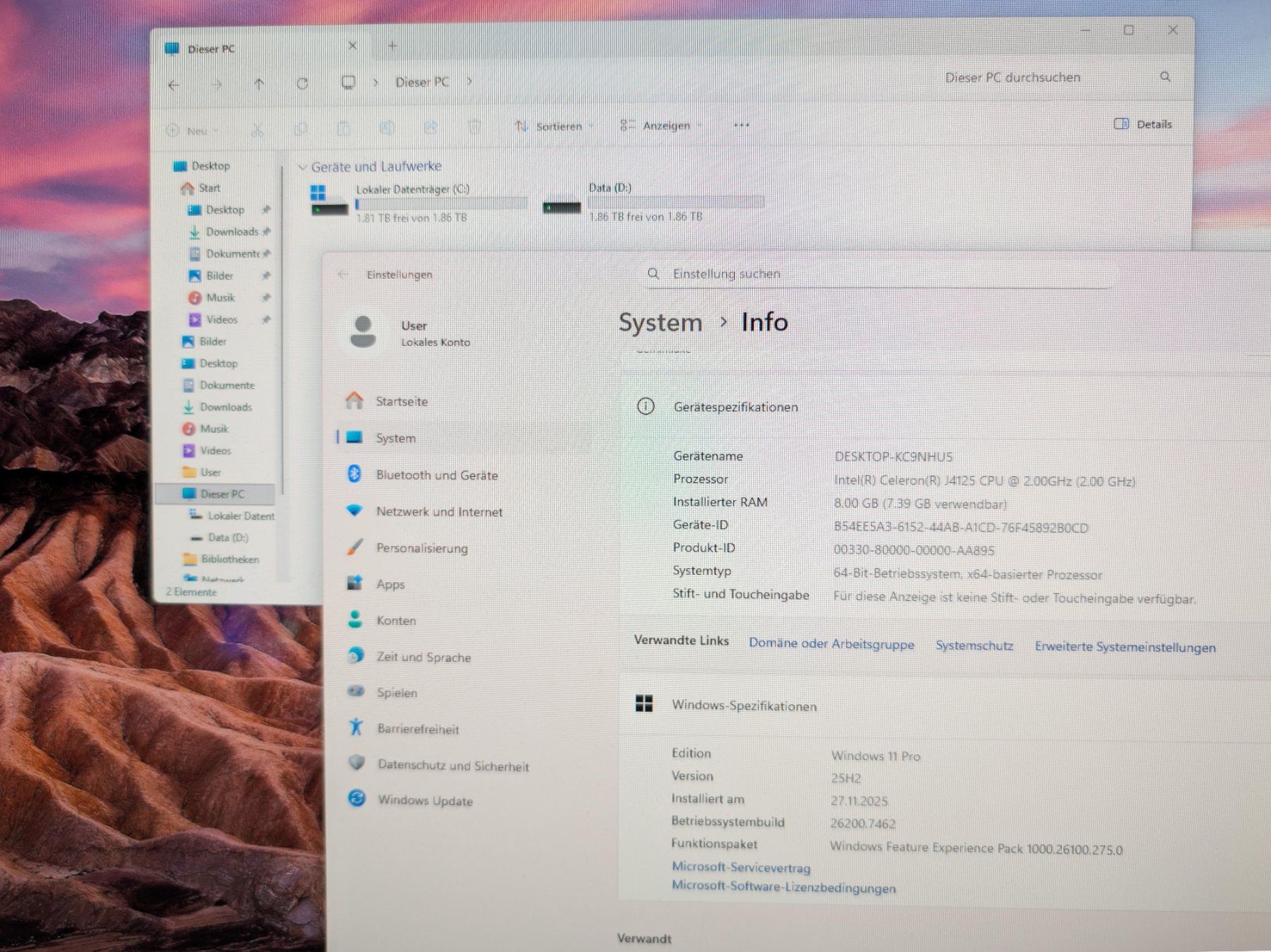
Task: Collapse the Geräte und Laufwerke group
Action: (302, 167)
